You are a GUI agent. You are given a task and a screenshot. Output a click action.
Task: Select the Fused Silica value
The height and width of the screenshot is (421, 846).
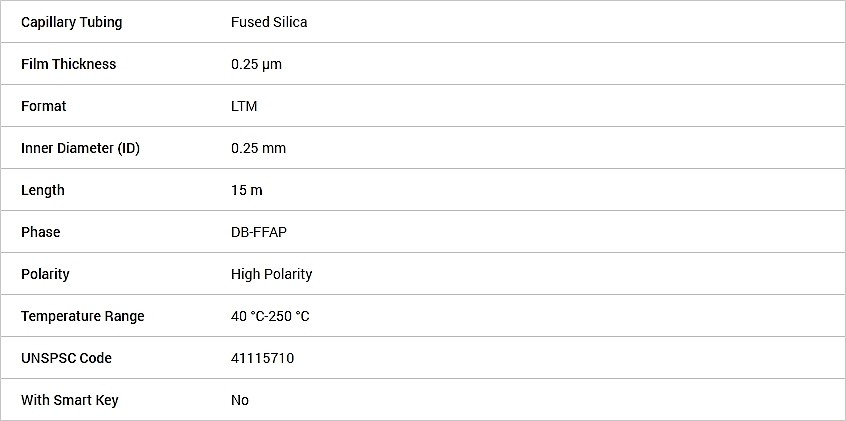click(269, 22)
